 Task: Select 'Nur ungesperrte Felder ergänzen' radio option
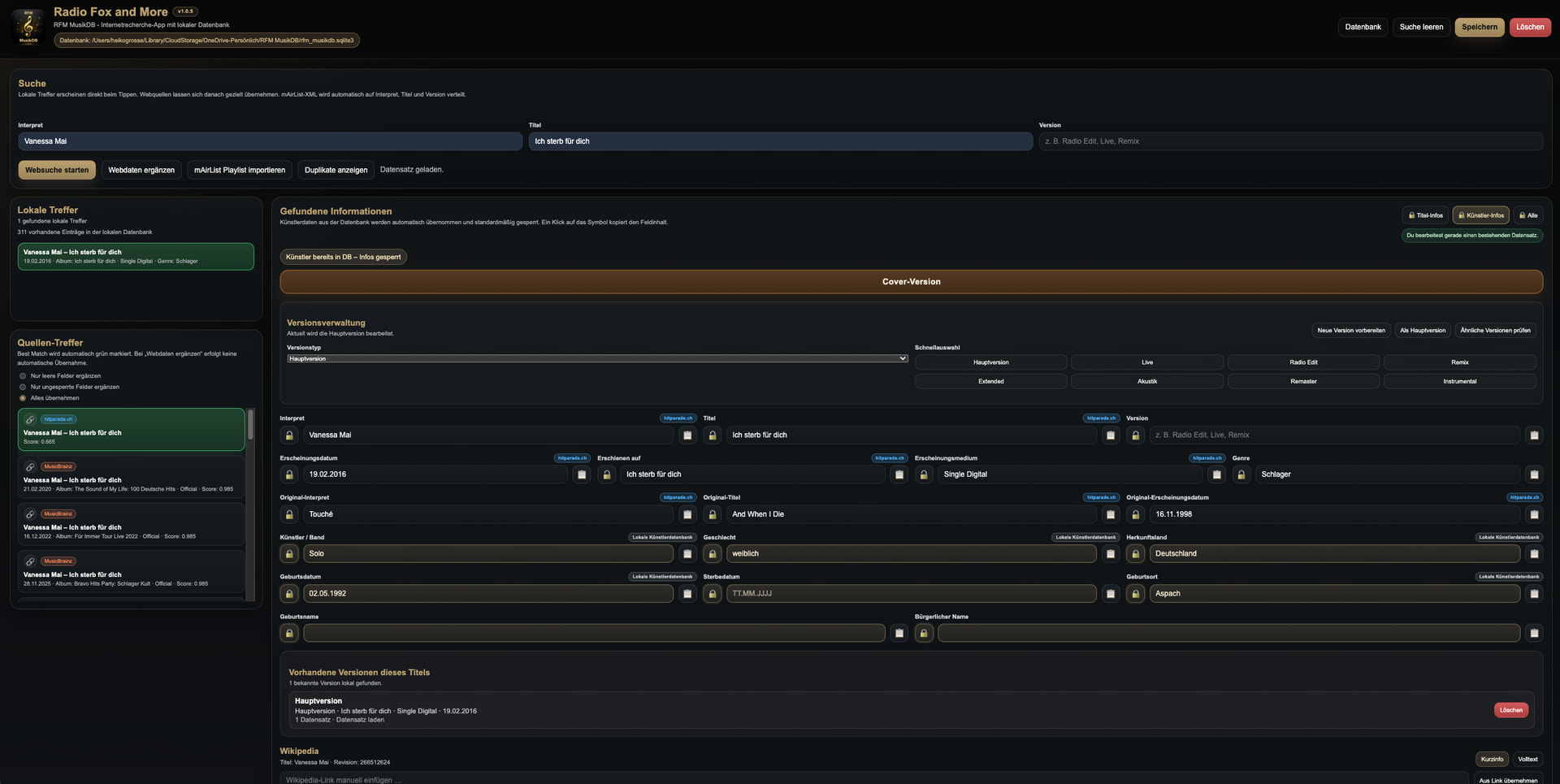pyautogui.click(x=23, y=387)
